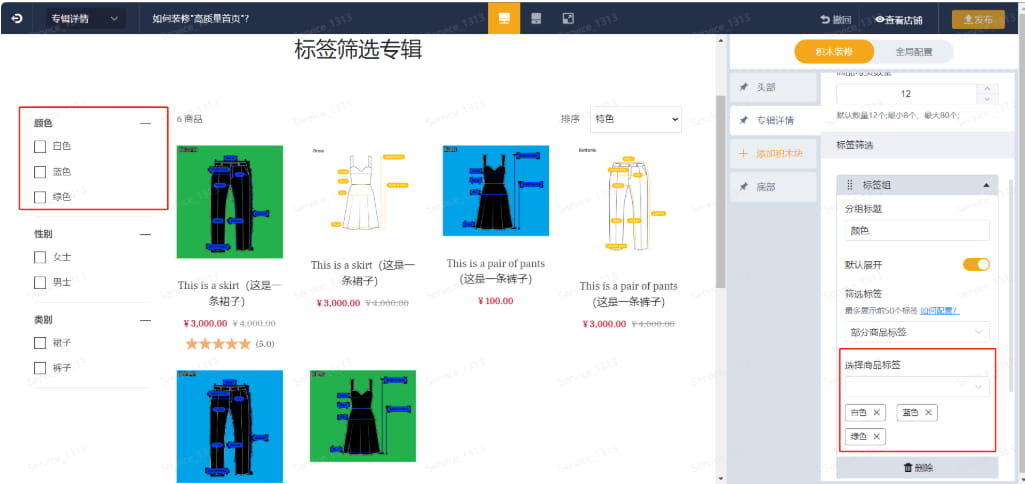This screenshot has height=484, width=1025.
Task: Remove the 绿色 tag chip
Action: coord(876,436)
